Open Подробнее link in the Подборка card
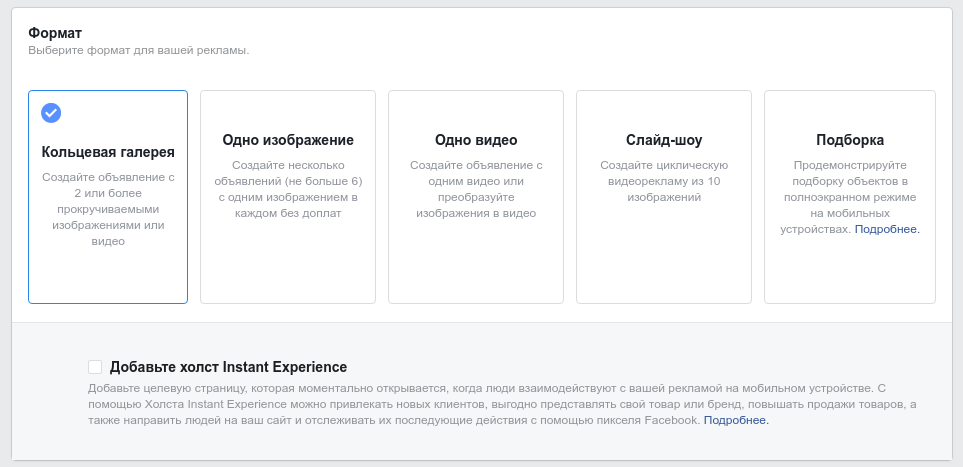Screen dimensions: 963x467 point(887,229)
